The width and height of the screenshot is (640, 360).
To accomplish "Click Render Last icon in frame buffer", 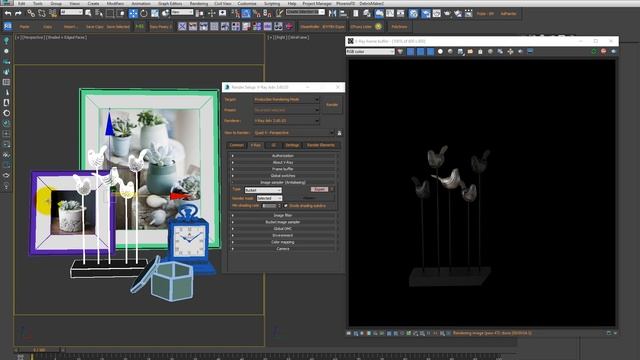I will pos(614,51).
